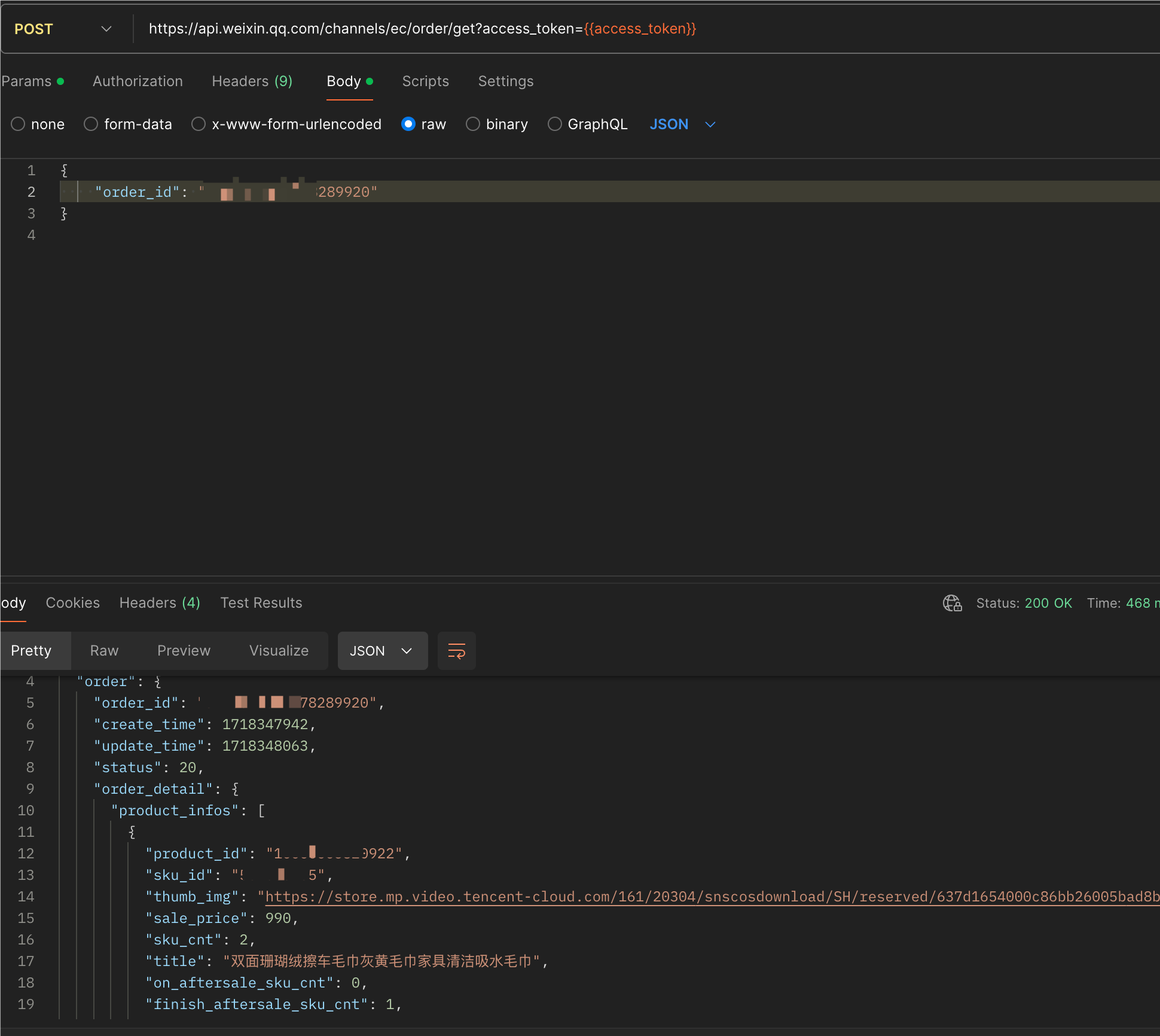Open response Cookies tab
Viewport: 1160px width, 1036px height.
point(72,603)
